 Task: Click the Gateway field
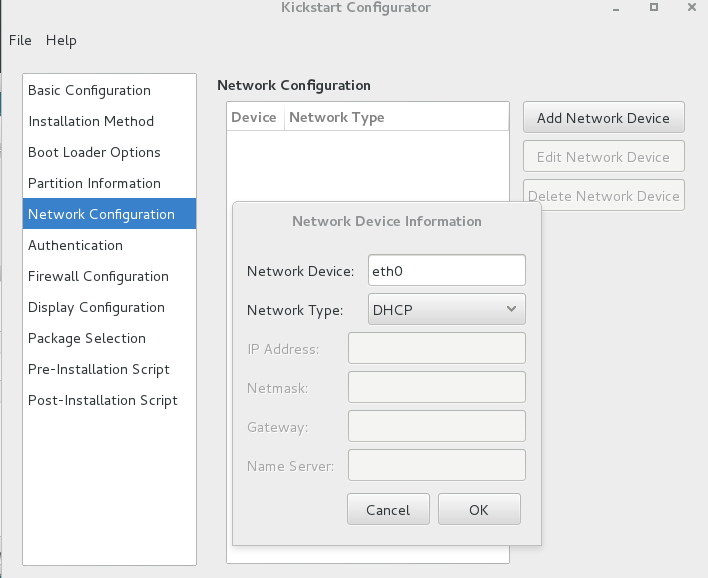tap(437, 426)
